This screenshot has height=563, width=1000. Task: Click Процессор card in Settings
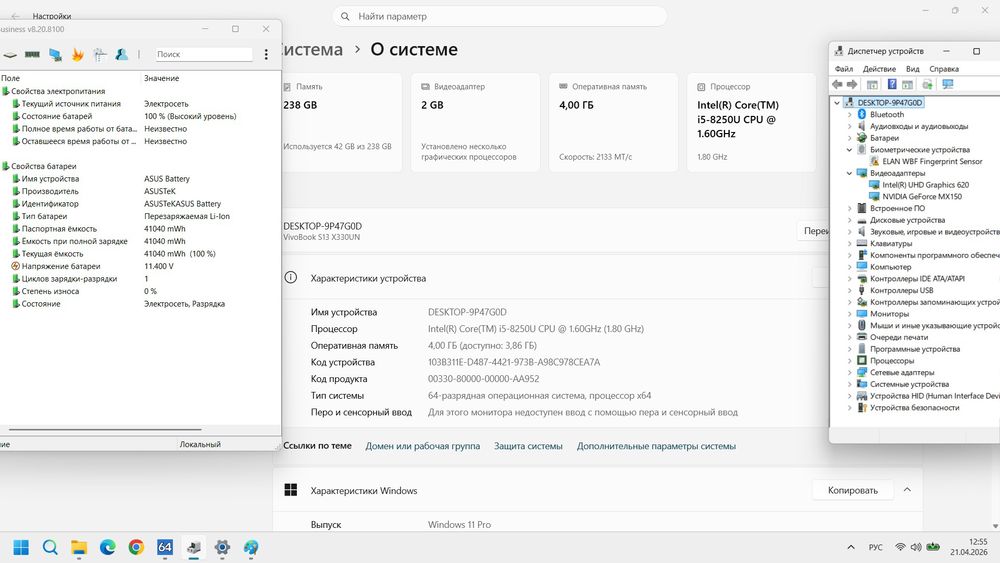click(751, 122)
